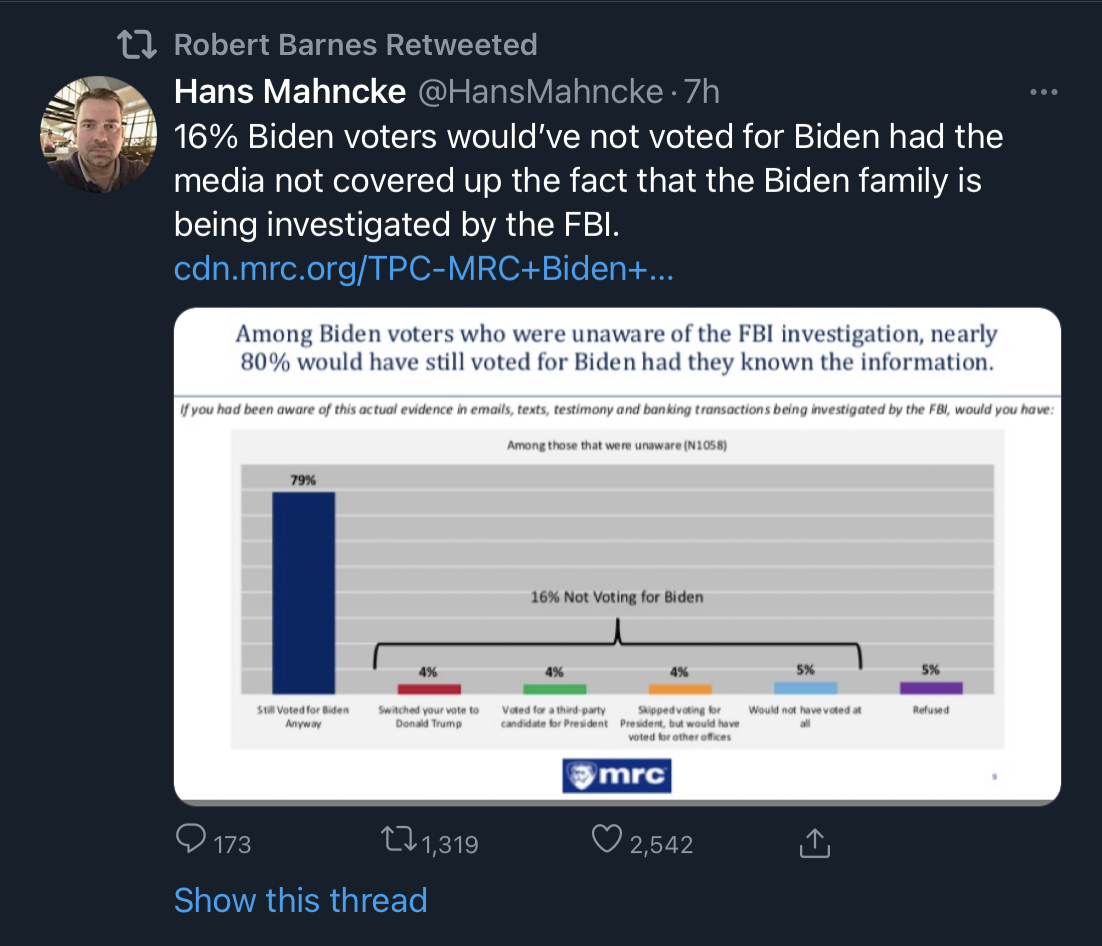Click the retweet count 1,319
The image size is (1102, 946).
[450, 844]
